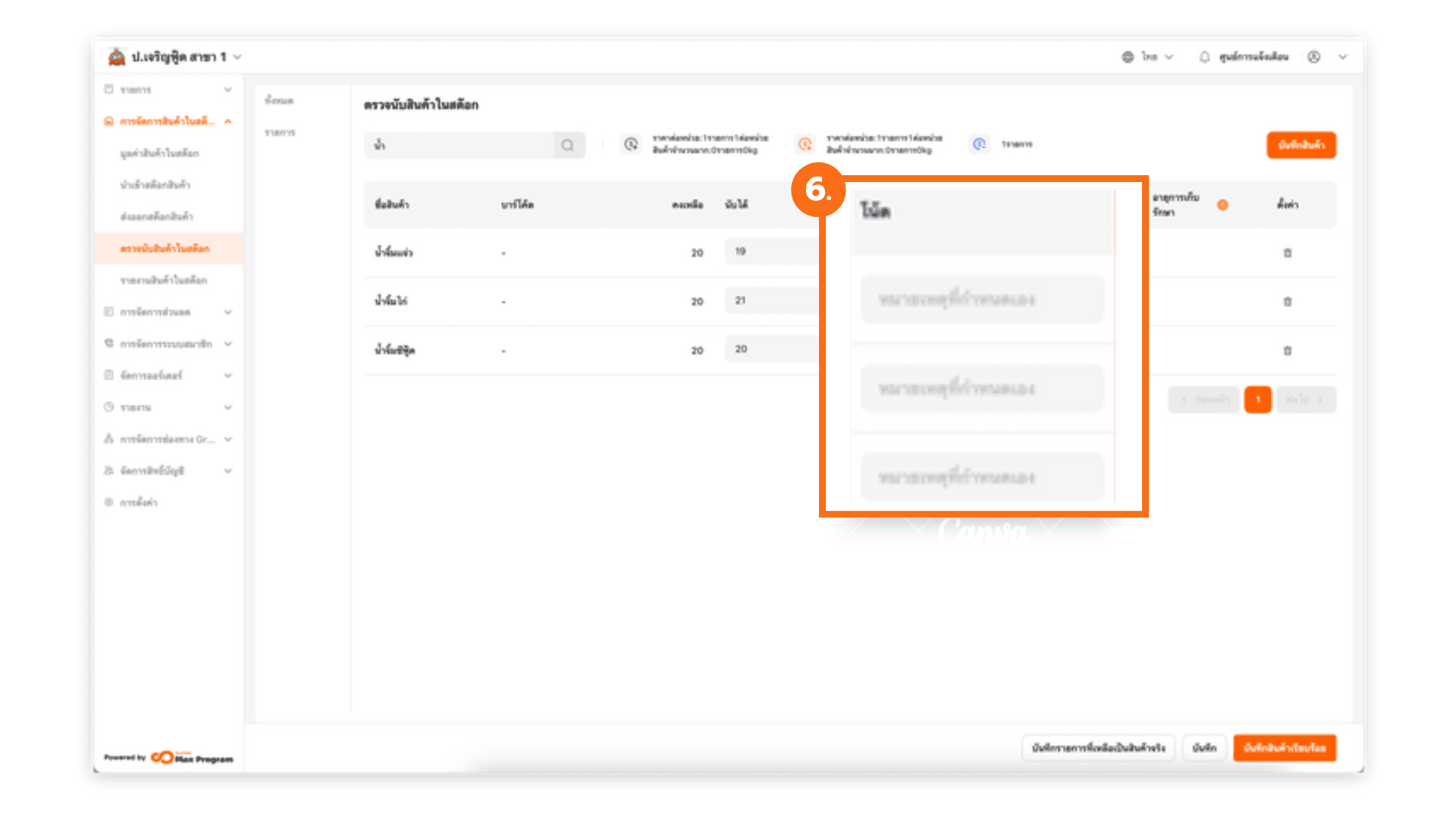The image size is (1456, 819).
Task: Click the blue clock status icon
Action: 979,144
